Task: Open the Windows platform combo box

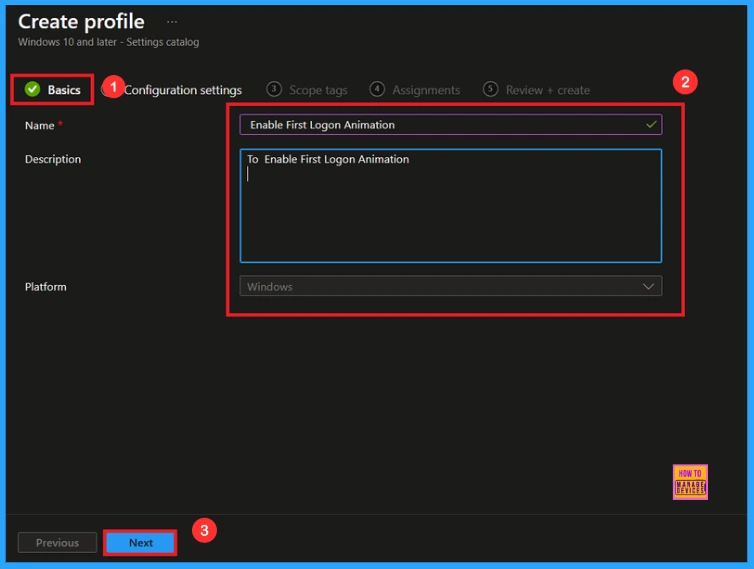Action: (x=440, y=287)
